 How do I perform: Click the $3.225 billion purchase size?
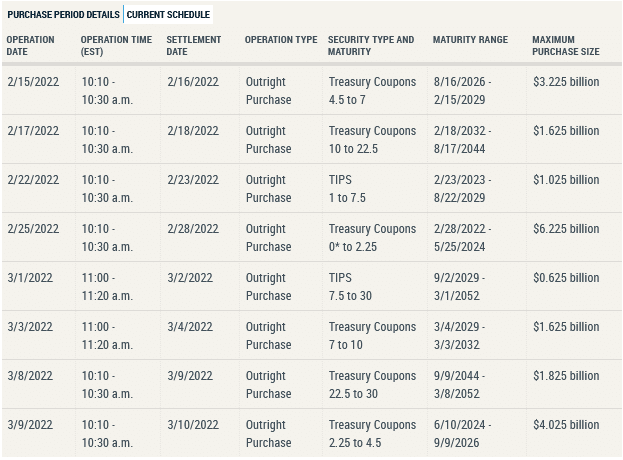pos(566,82)
